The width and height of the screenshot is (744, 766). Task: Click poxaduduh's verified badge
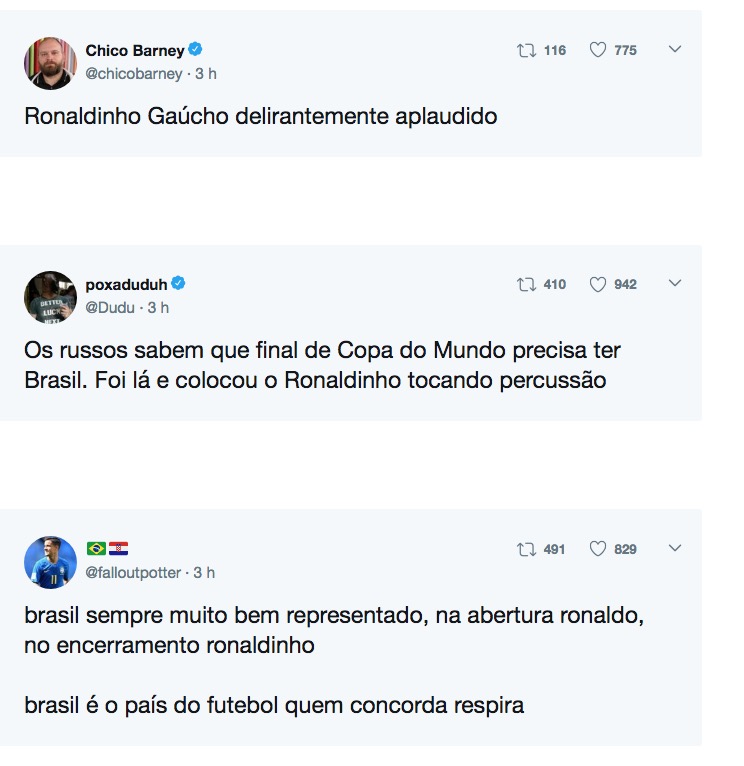(x=178, y=284)
